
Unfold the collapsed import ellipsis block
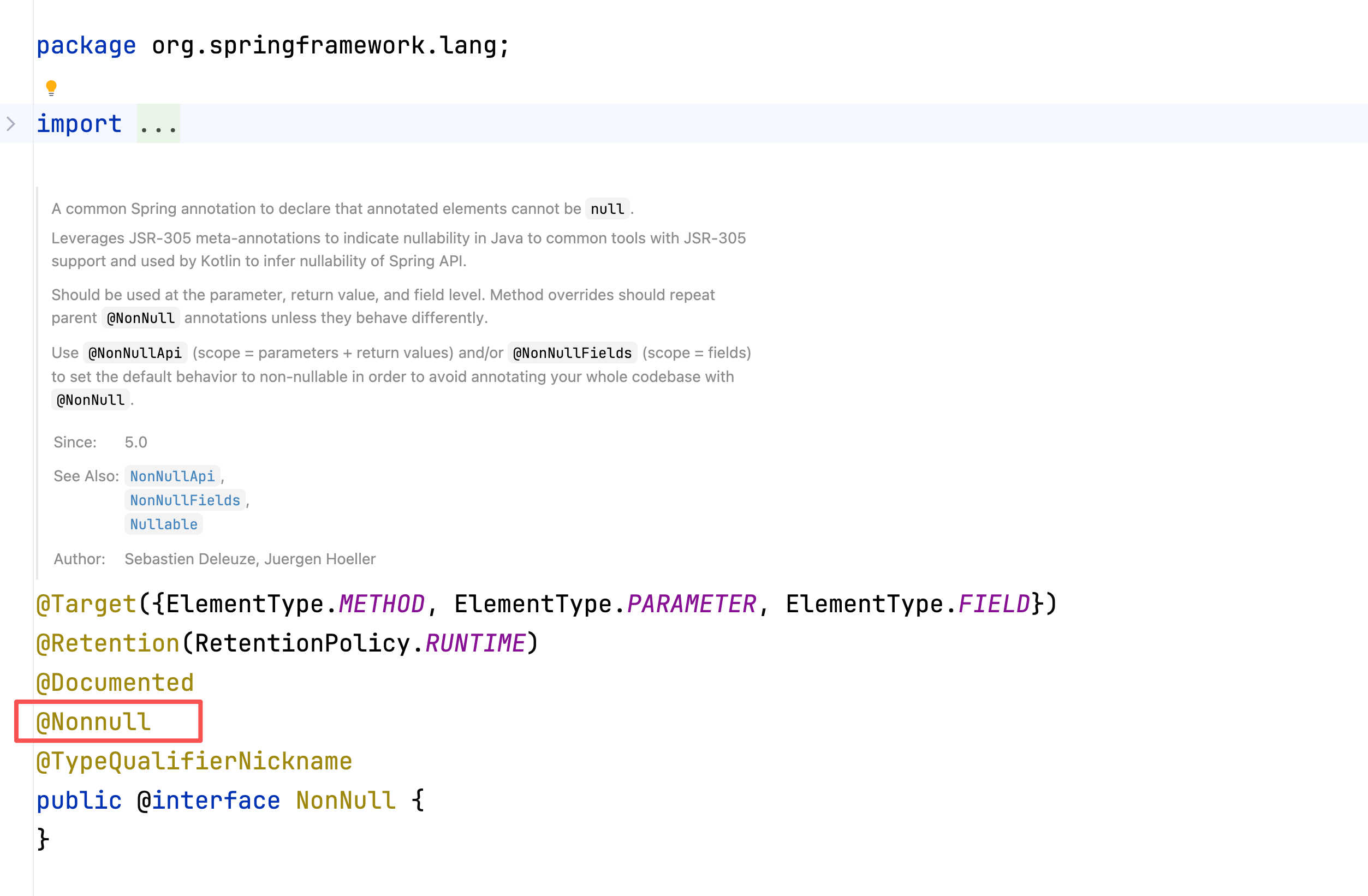[x=158, y=124]
